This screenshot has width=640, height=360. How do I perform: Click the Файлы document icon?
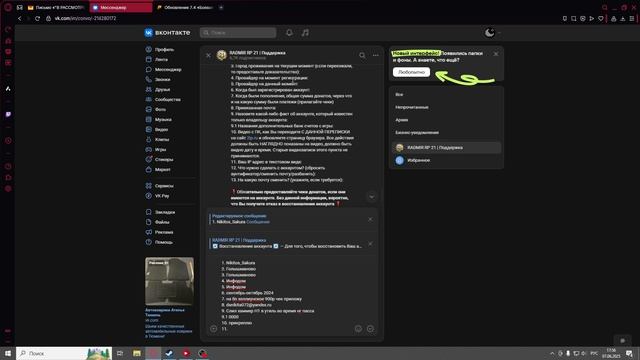click(149, 222)
